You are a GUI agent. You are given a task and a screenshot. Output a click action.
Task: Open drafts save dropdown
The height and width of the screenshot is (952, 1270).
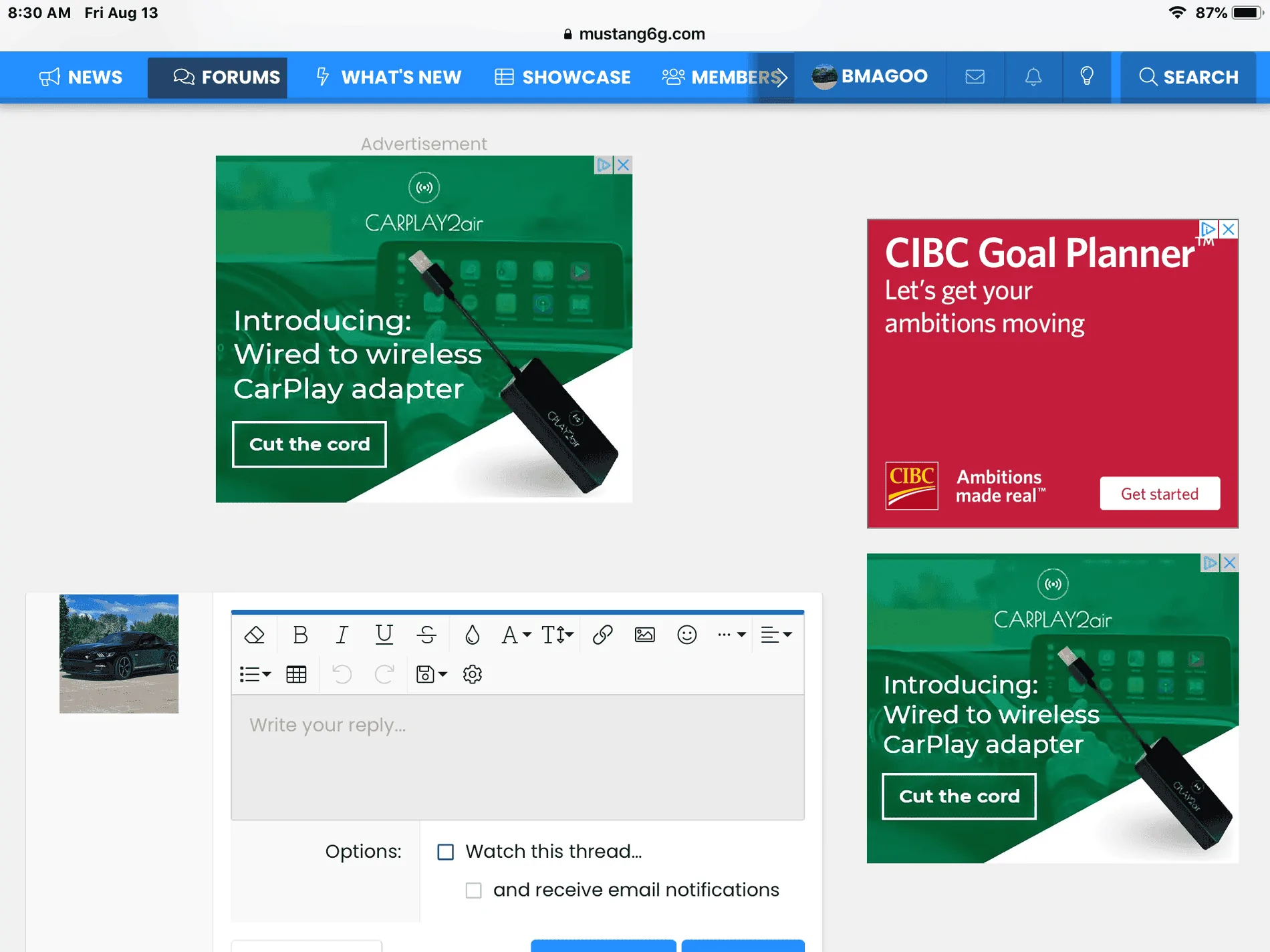tap(431, 675)
